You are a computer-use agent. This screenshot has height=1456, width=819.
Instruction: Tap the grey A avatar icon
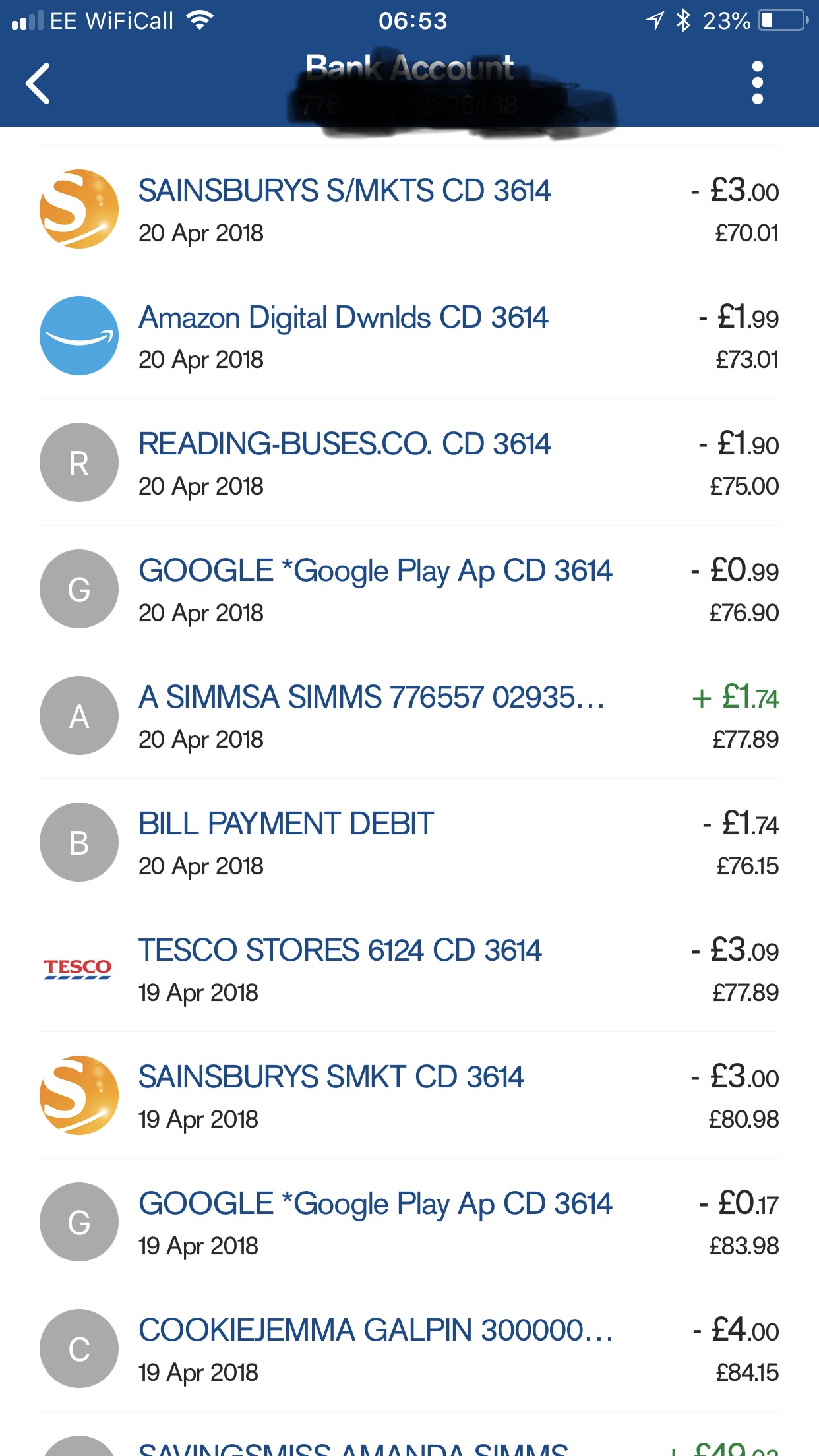pos(79,715)
